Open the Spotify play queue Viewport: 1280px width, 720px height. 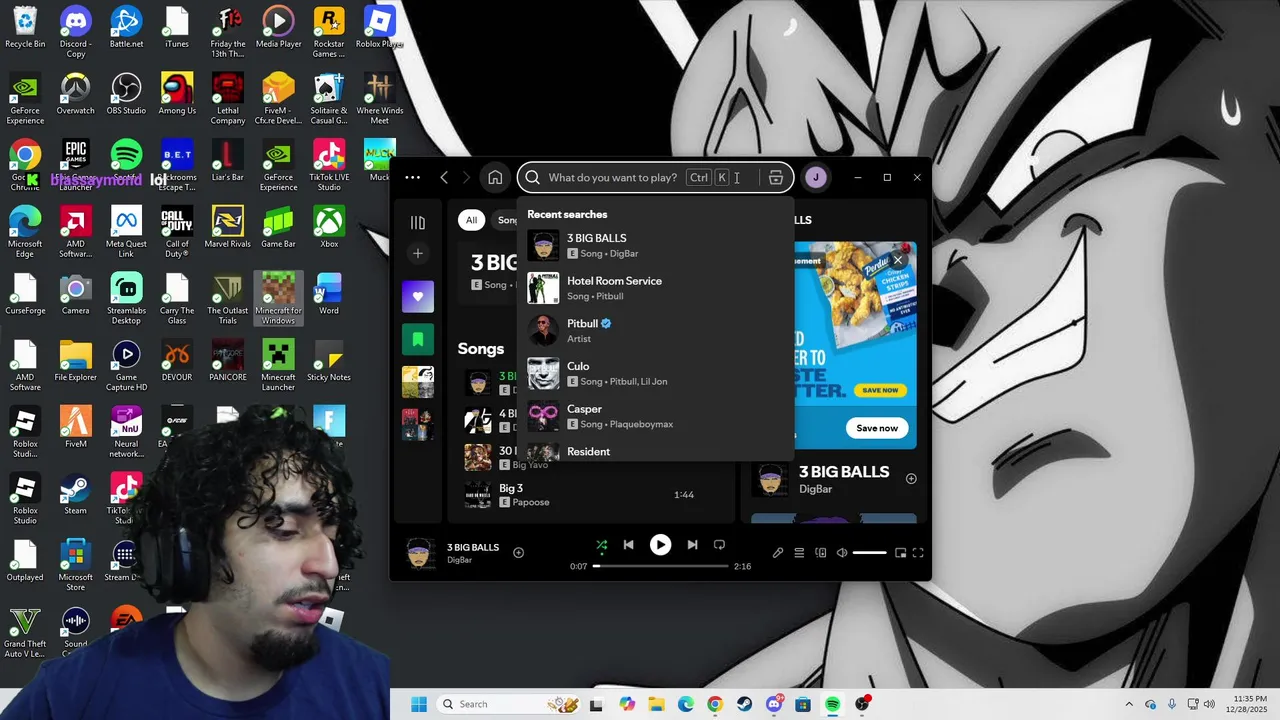pos(799,553)
